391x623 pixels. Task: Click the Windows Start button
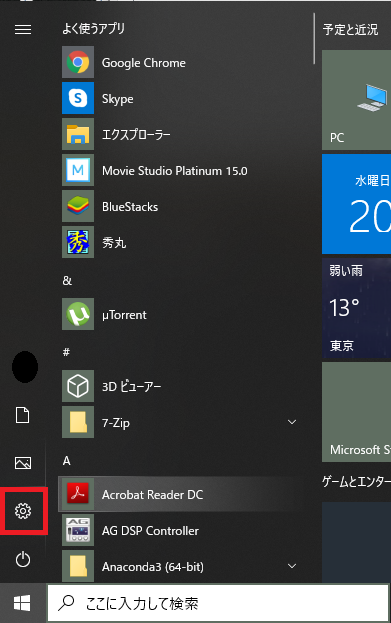pos(22,603)
